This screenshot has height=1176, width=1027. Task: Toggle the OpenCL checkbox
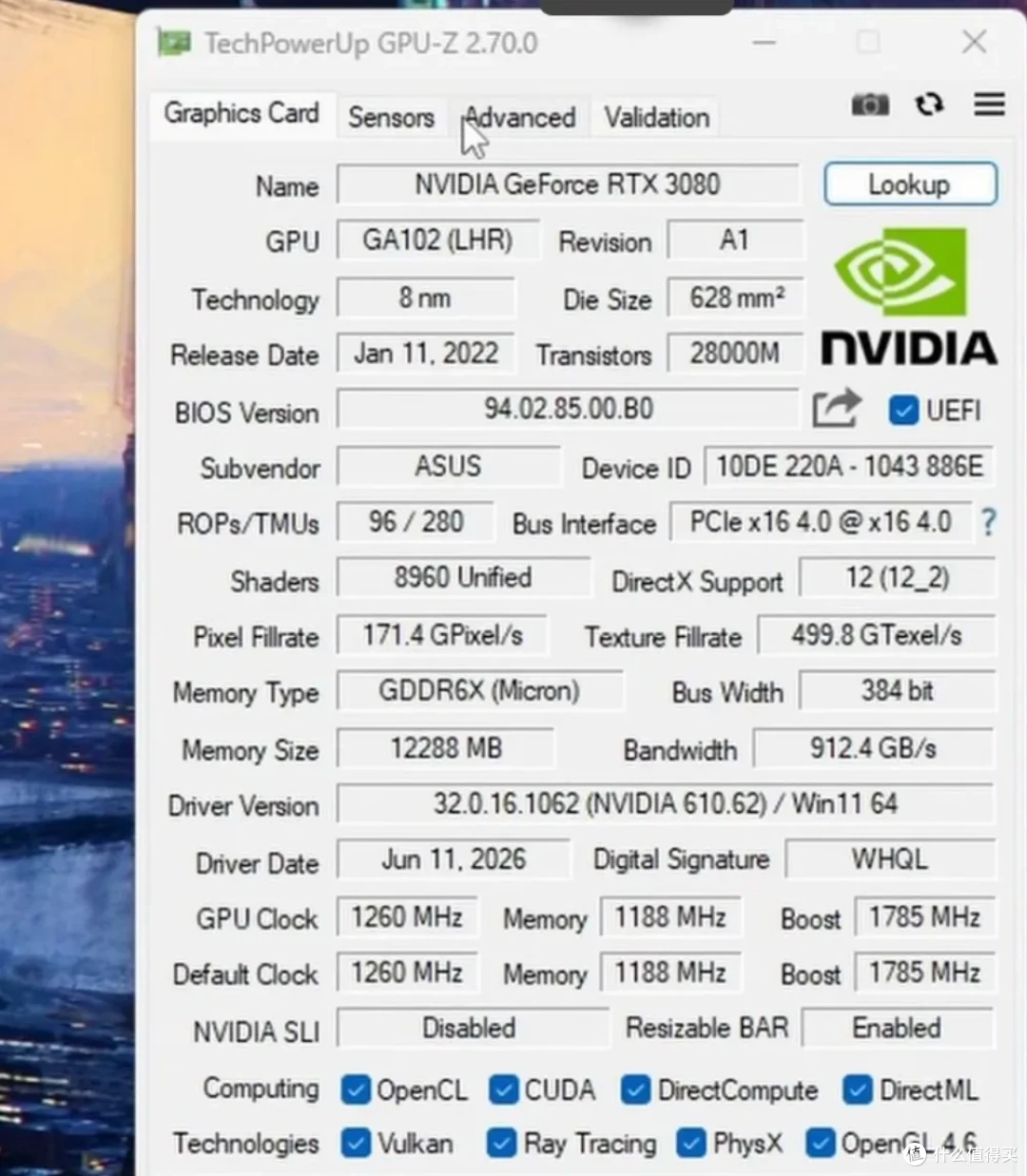point(356,1089)
